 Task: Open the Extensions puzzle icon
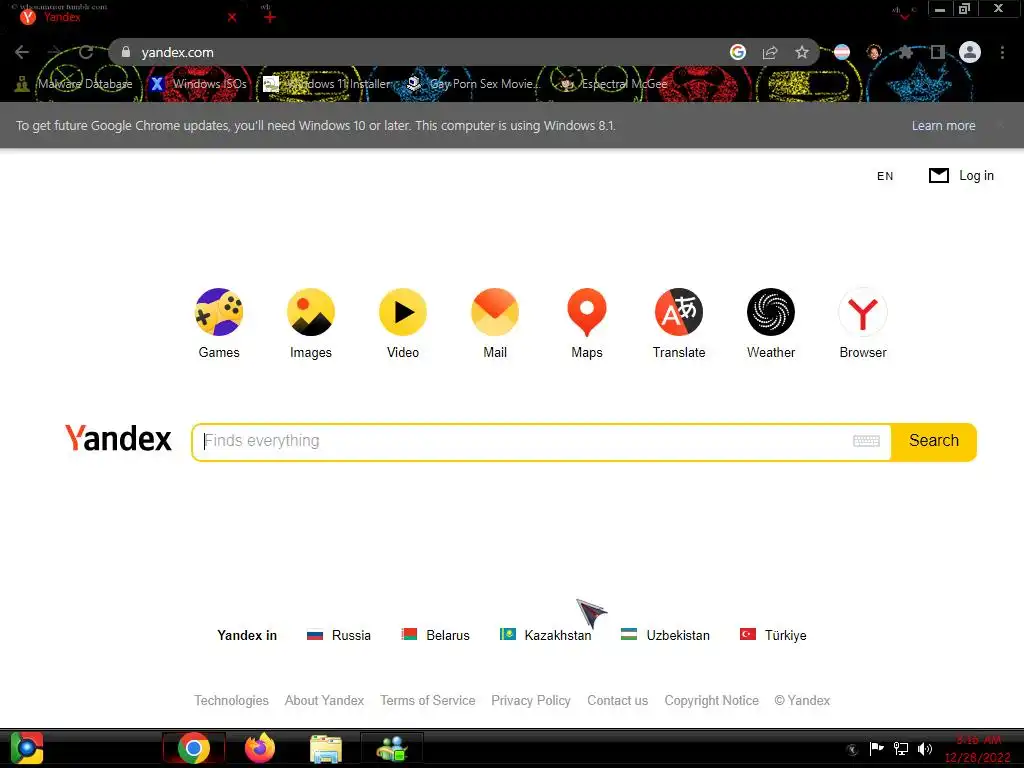point(905,52)
